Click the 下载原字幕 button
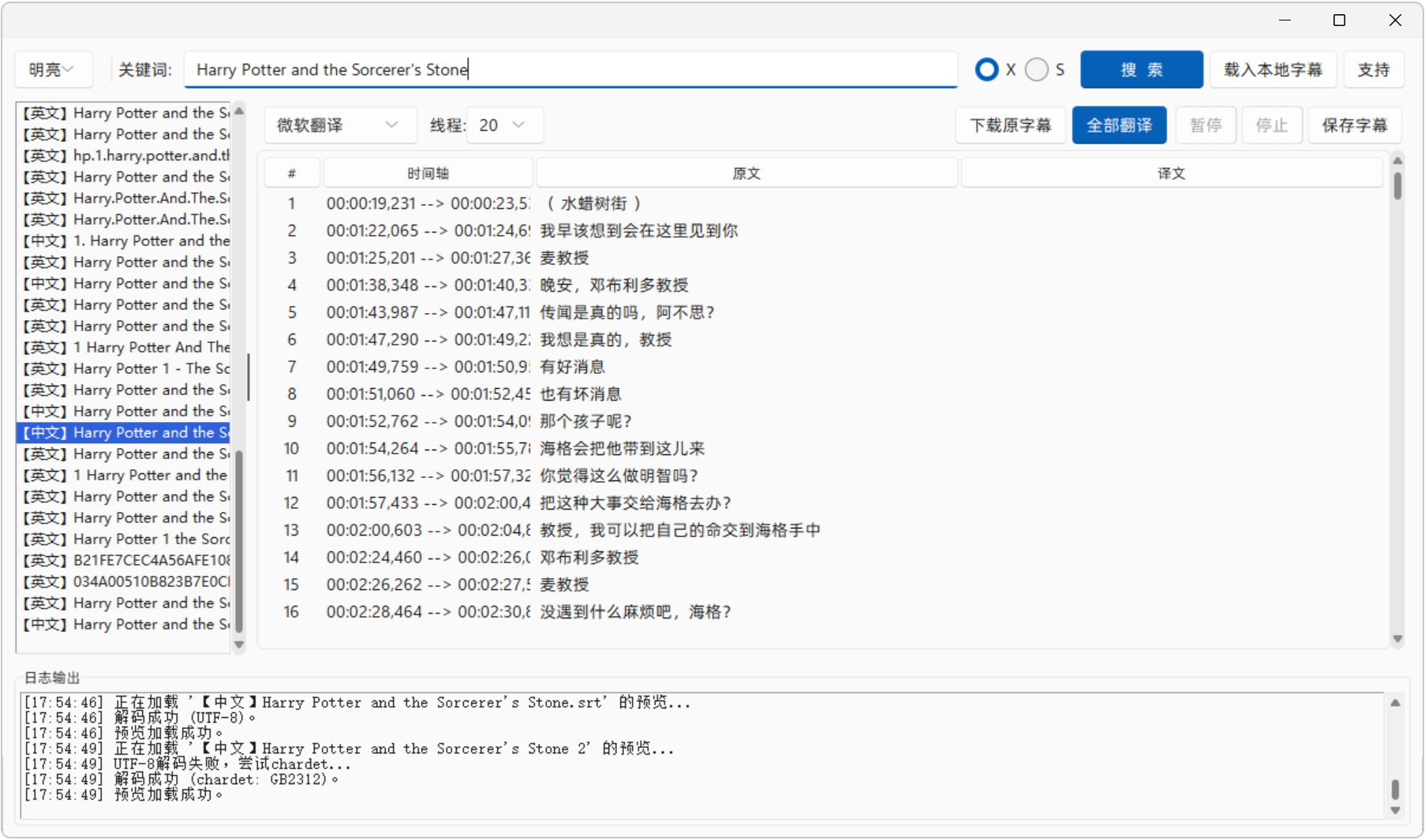Viewport: 1425px width, 840px height. click(1011, 125)
